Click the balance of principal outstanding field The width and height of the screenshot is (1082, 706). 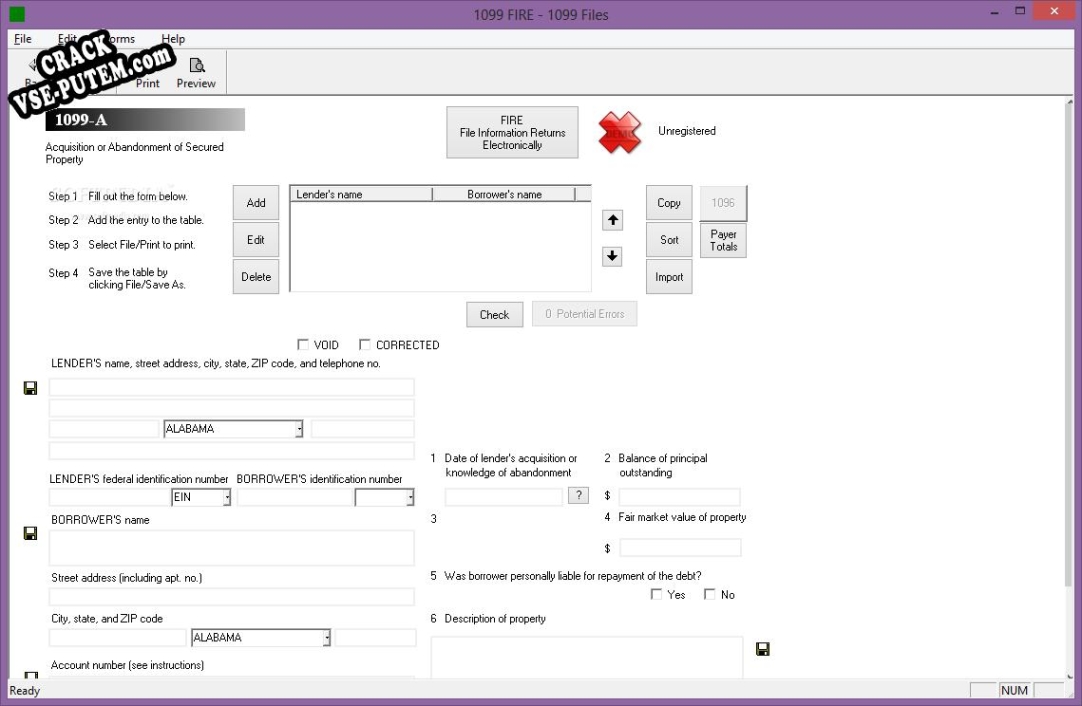(680, 497)
